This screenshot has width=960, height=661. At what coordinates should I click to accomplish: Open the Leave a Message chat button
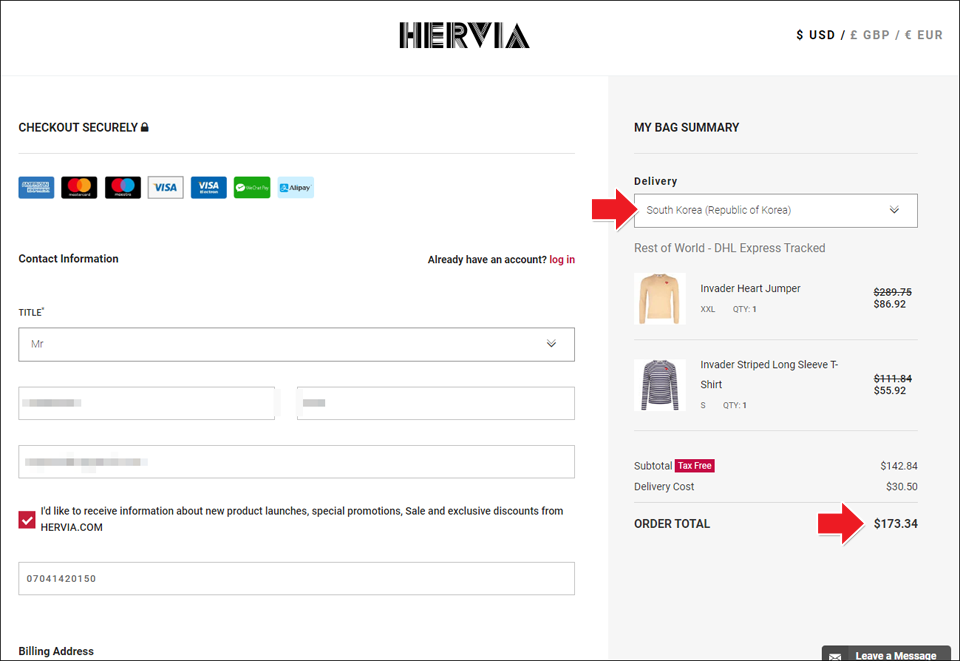pos(886,654)
